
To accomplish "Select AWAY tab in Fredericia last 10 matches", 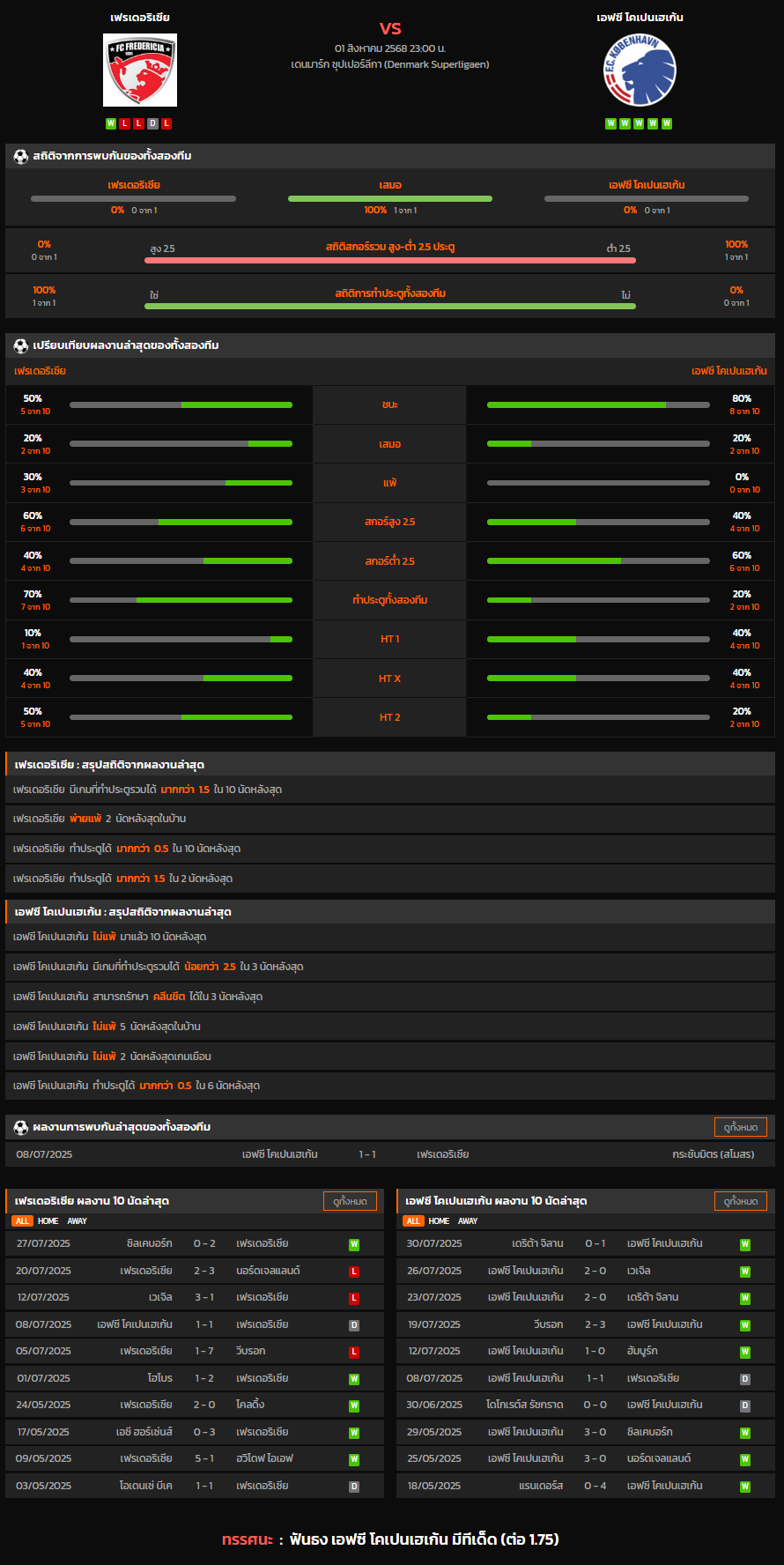I will [78, 1221].
